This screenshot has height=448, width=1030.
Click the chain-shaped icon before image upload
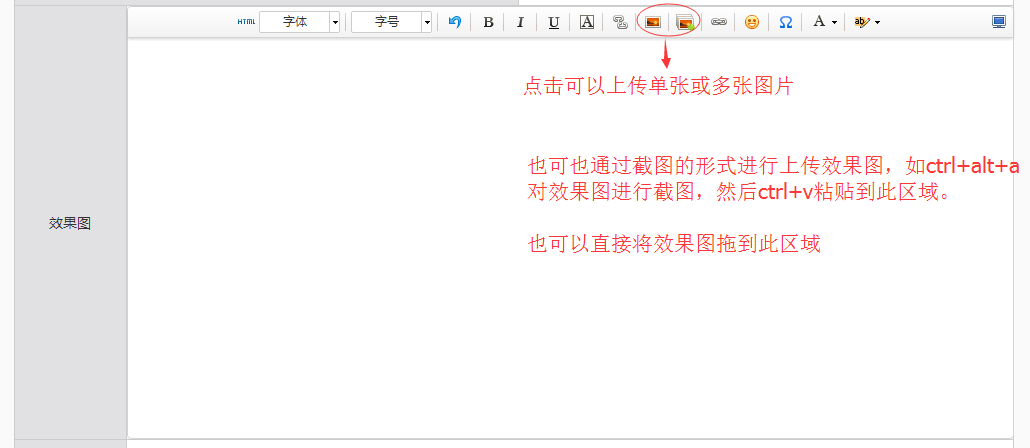click(619, 22)
